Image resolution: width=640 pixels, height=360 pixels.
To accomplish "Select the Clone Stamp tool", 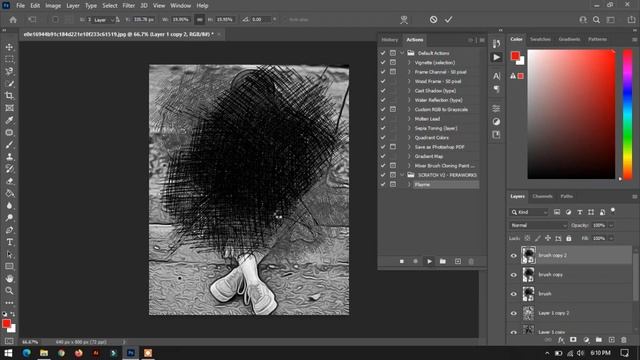I will tap(9, 157).
